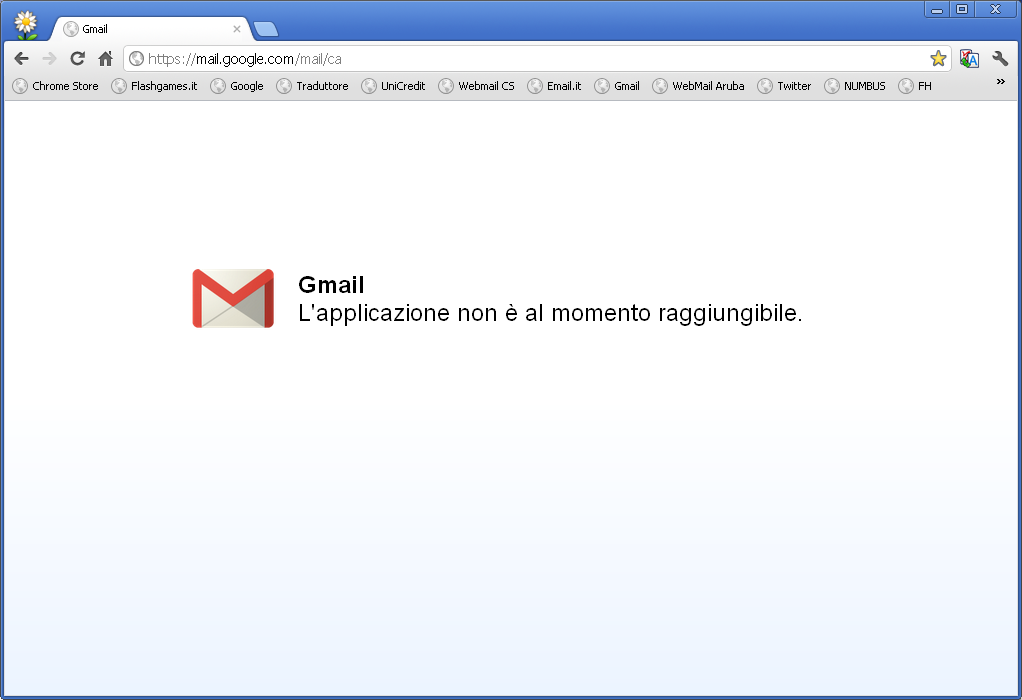Close the browser window
The height and width of the screenshot is (700, 1022).
click(995, 9)
